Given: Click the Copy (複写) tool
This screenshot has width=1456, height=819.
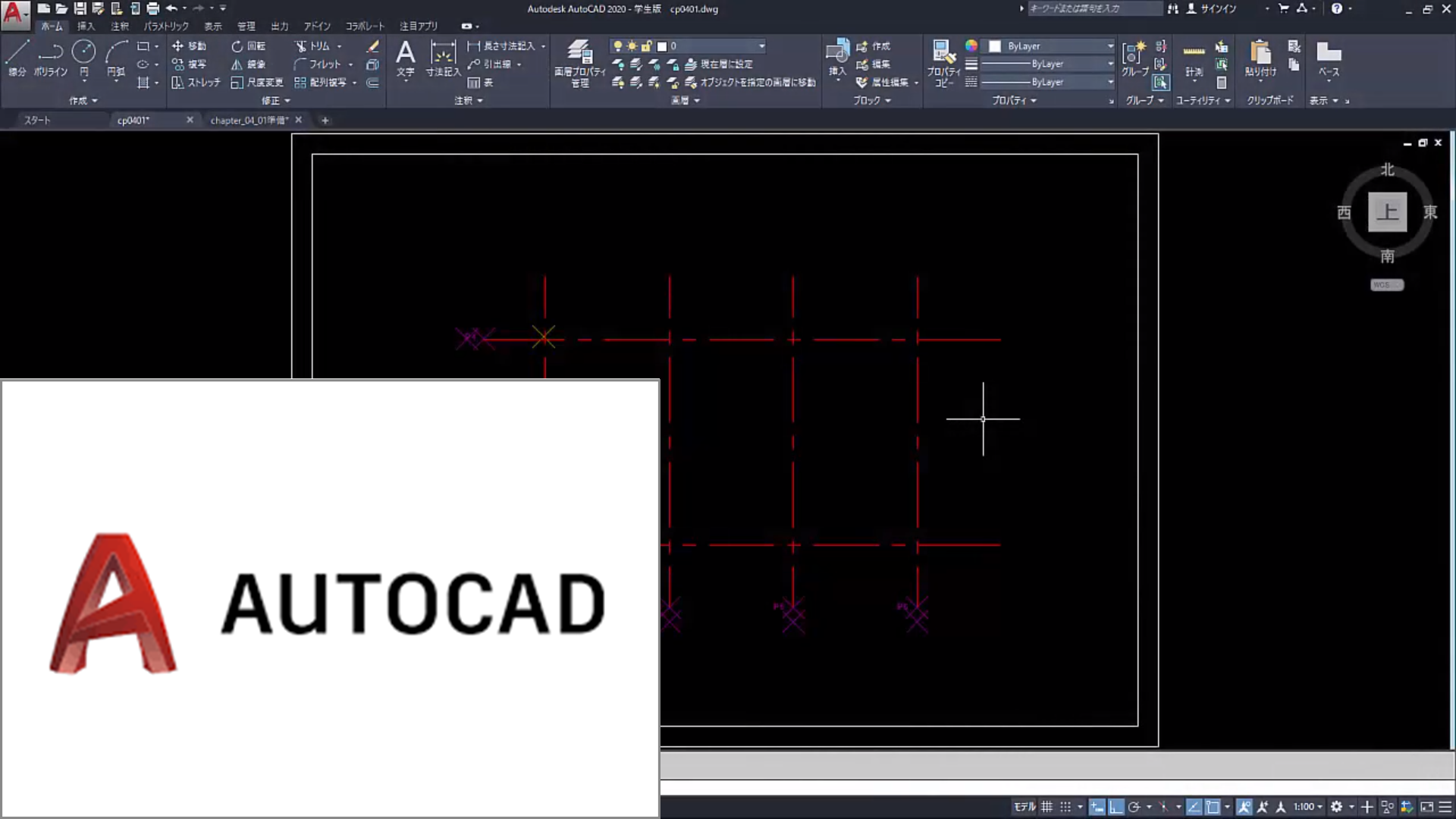Looking at the screenshot, I should (189, 64).
